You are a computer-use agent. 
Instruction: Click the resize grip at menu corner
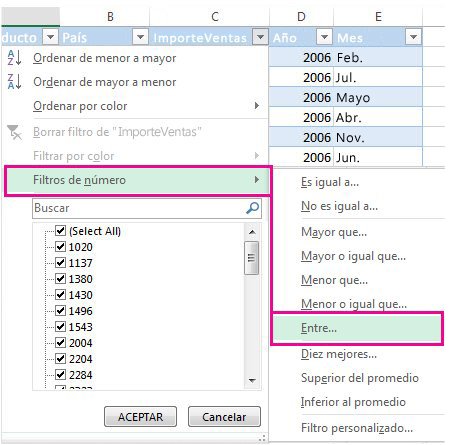[263, 438]
